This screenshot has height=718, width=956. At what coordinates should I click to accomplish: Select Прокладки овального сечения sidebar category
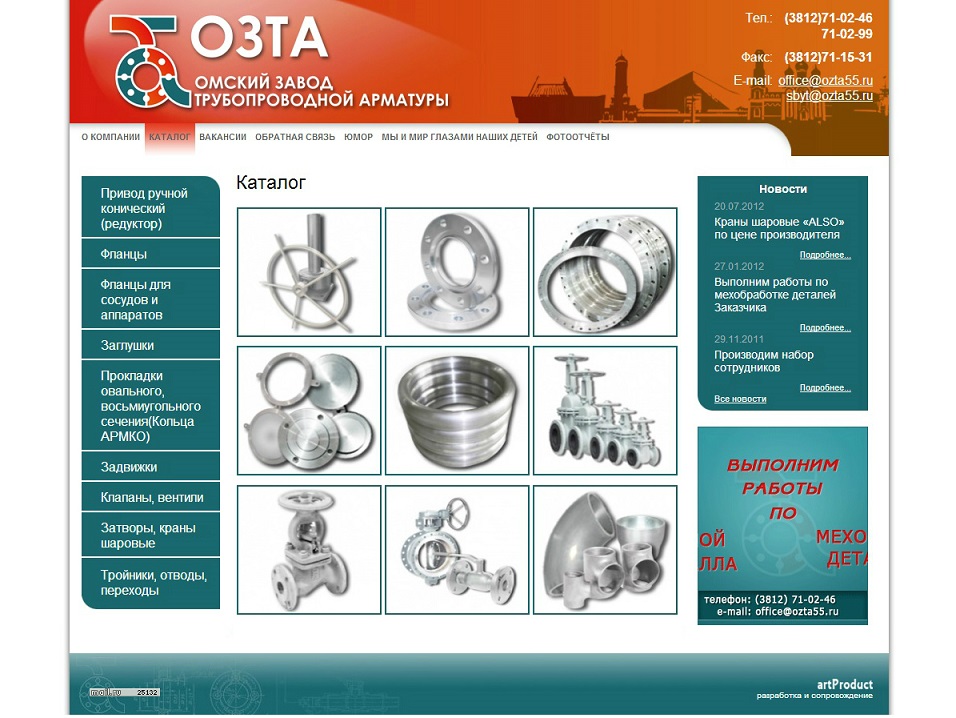pyautogui.click(x=151, y=406)
